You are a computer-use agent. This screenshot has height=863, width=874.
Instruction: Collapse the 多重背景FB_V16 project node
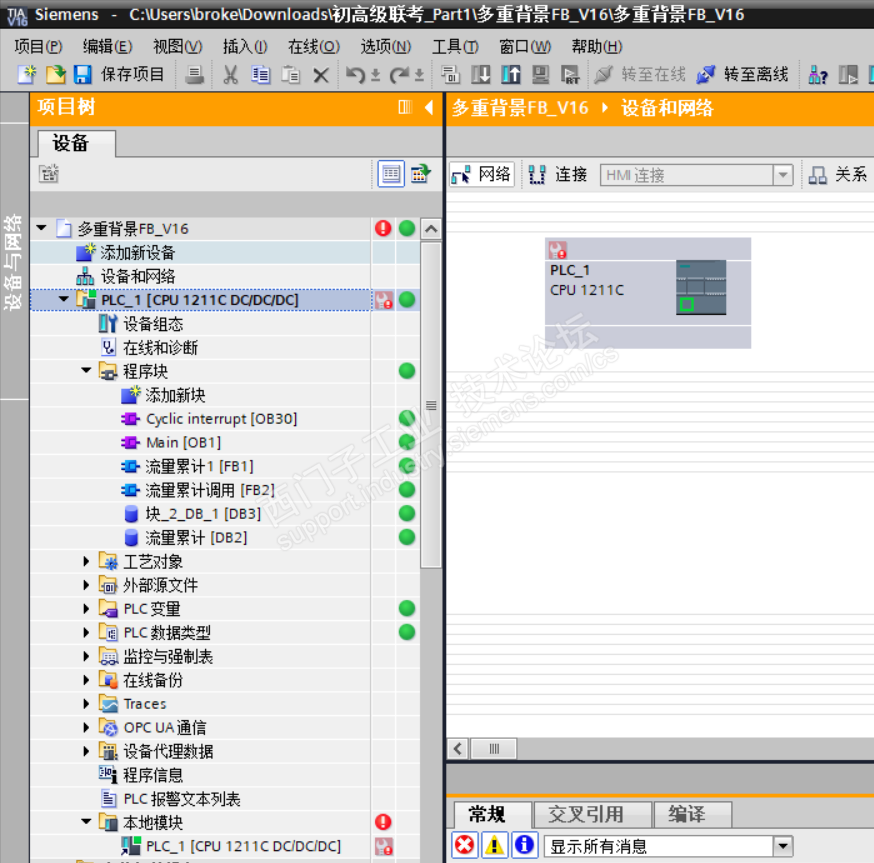pyautogui.click(x=41, y=228)
